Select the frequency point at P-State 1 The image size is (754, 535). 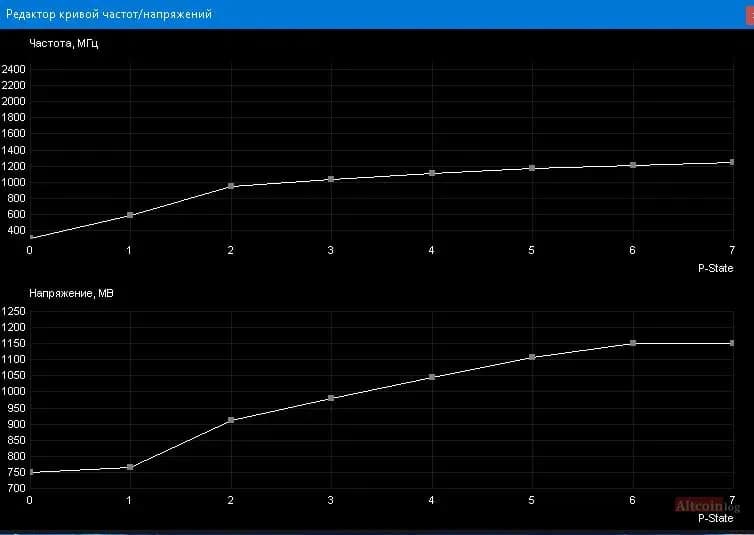[130, 215]
